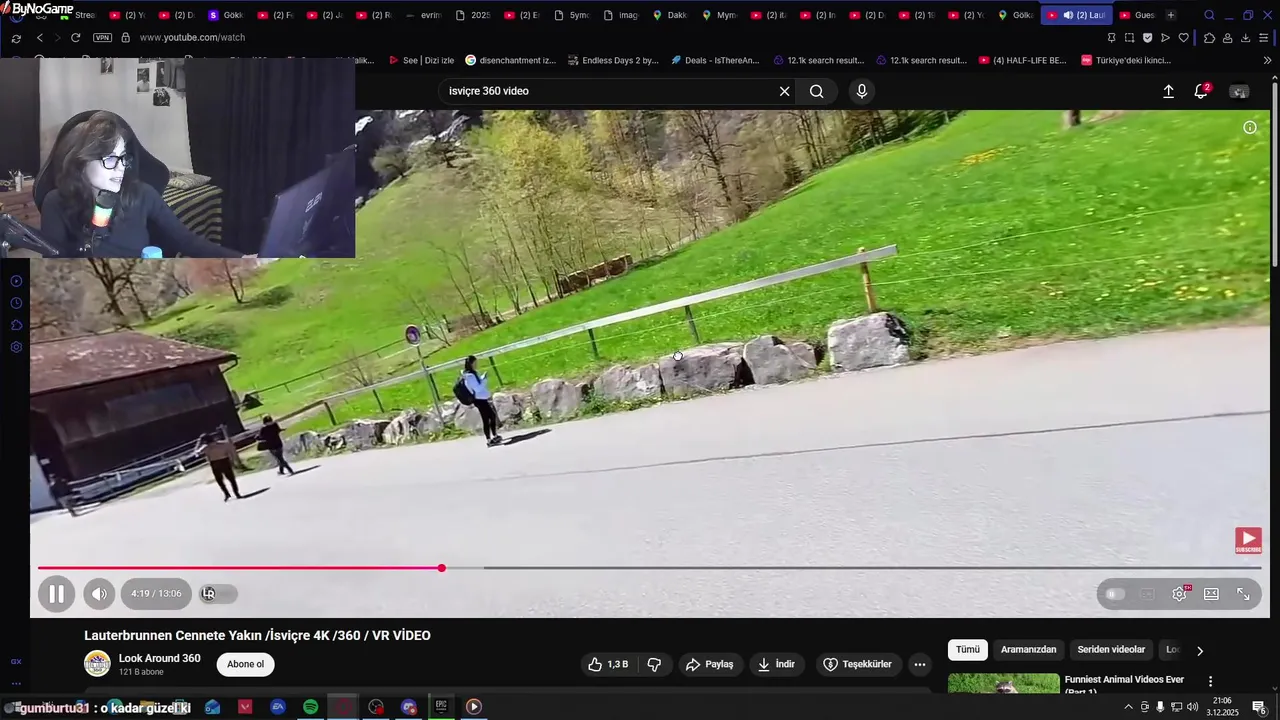
Task: Open Spotify from the Windows taskbar
Action: click(311, 707)
